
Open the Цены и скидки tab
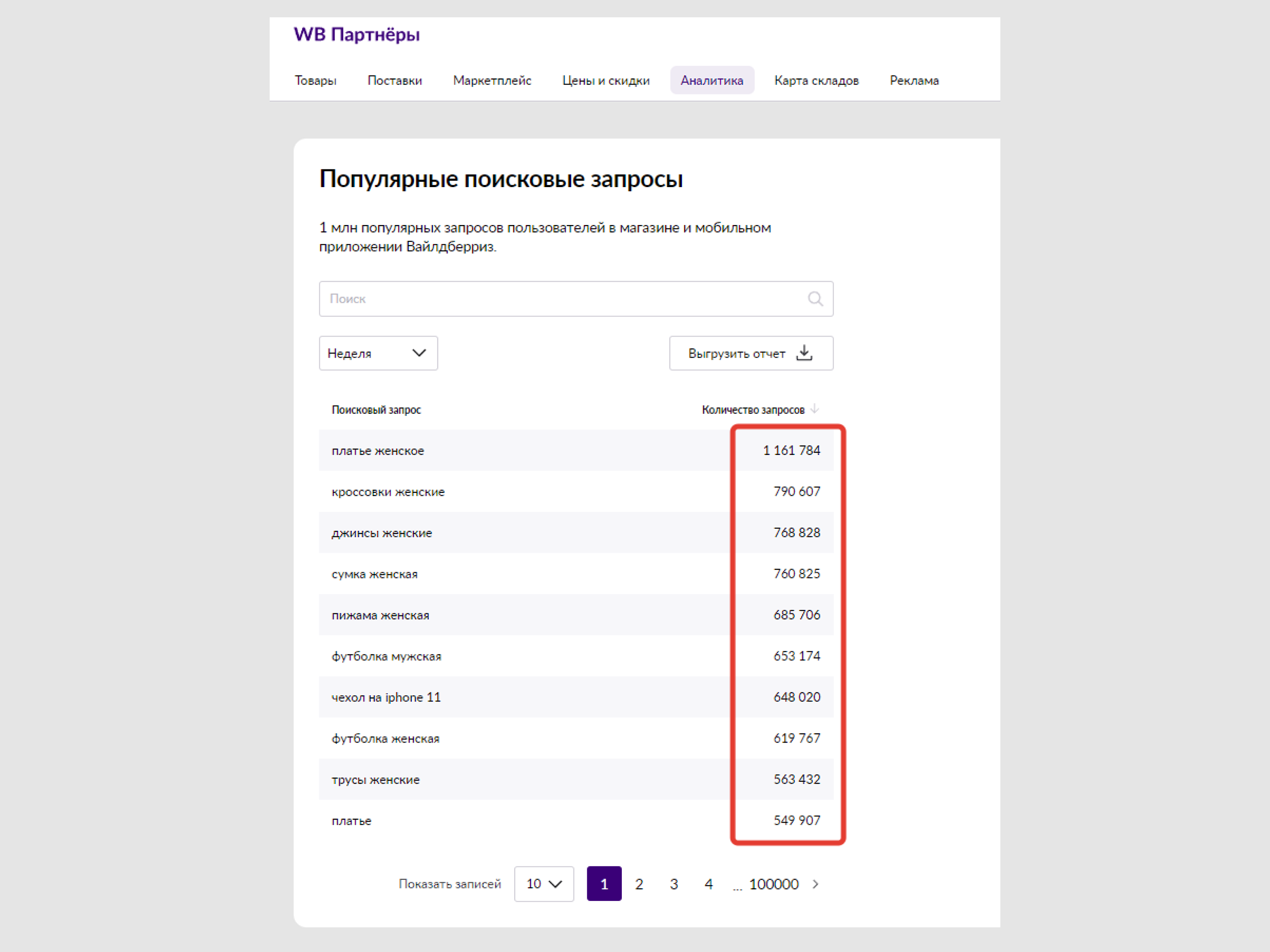click(x=606, y=80)
